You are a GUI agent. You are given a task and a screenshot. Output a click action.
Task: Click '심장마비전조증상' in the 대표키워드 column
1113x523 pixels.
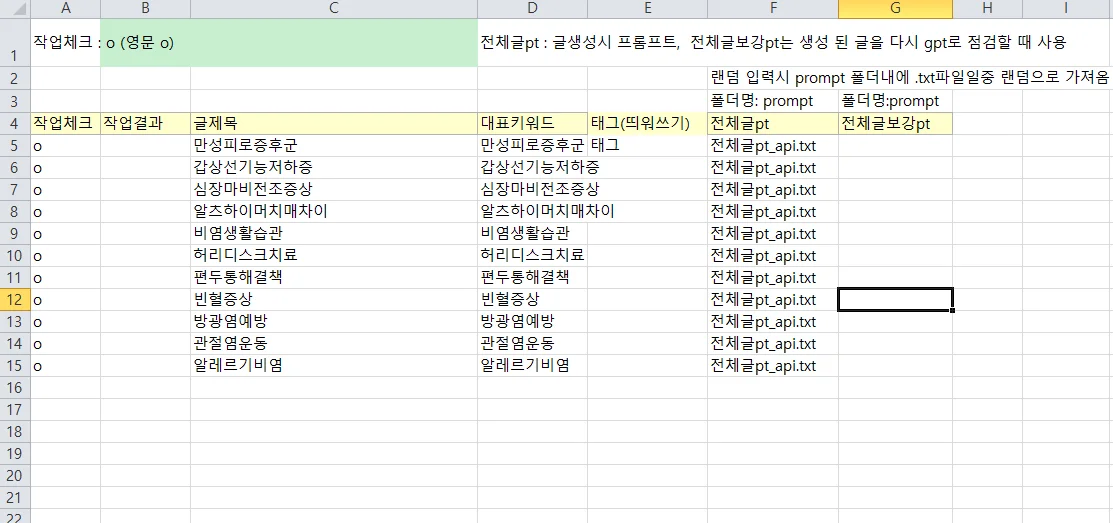pos(532,189)
